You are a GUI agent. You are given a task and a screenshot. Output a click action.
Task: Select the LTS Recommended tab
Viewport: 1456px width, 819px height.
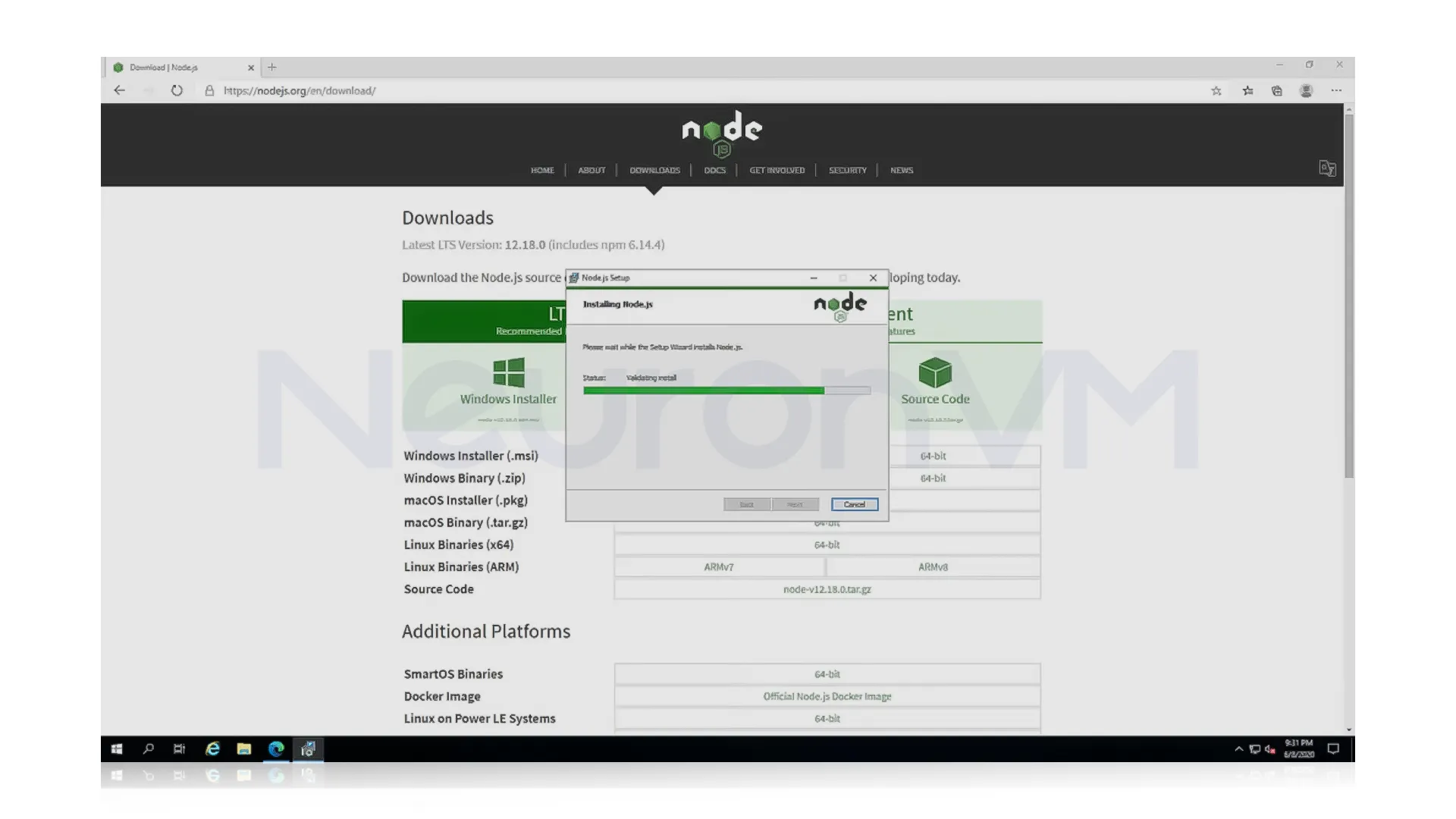(484, 322)
